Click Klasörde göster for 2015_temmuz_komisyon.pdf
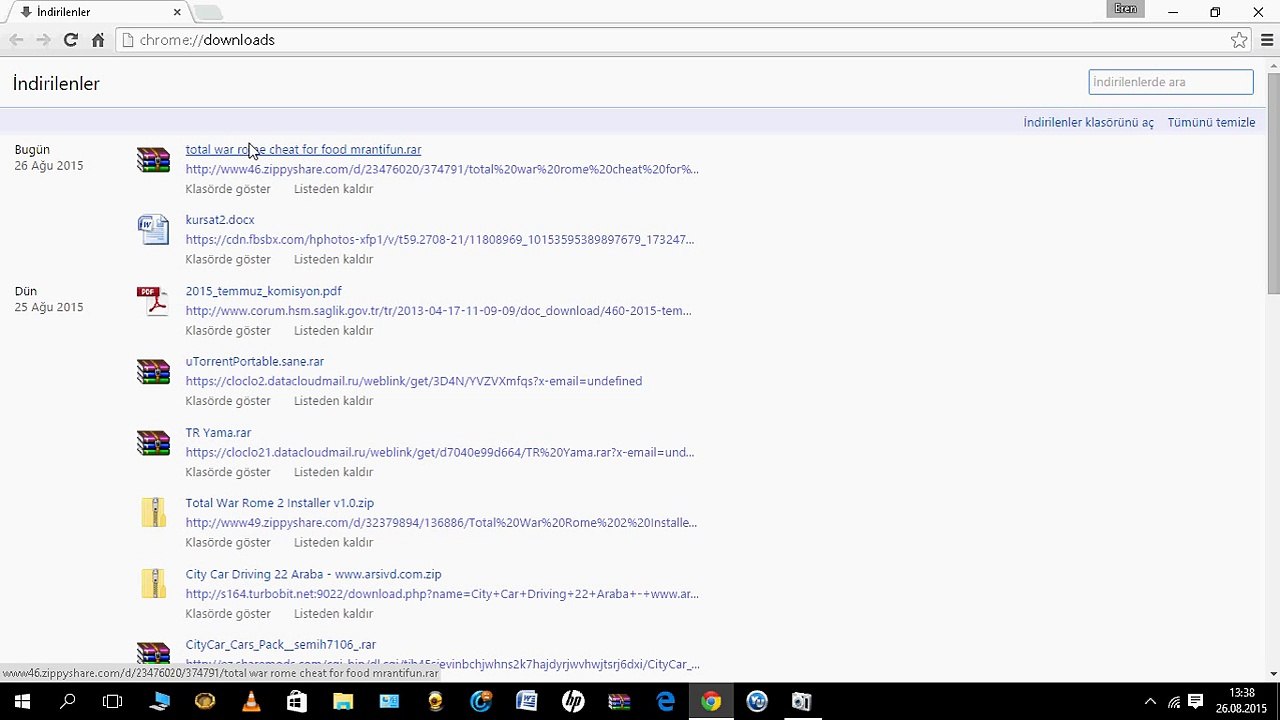The width and height of the screenshot is (1280, 720). (228, 330)
